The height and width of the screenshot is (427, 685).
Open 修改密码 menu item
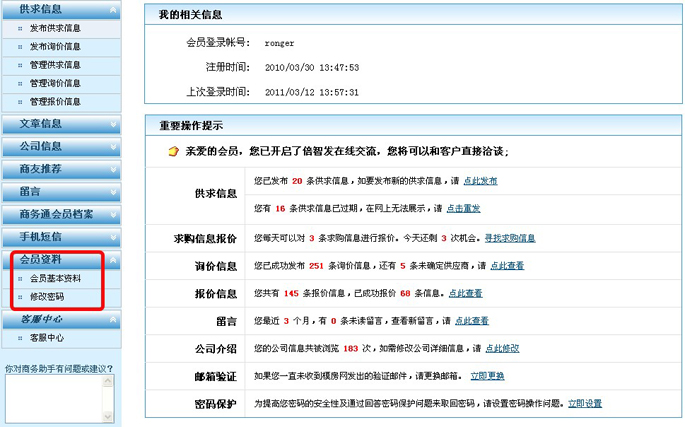pos(46,297)
